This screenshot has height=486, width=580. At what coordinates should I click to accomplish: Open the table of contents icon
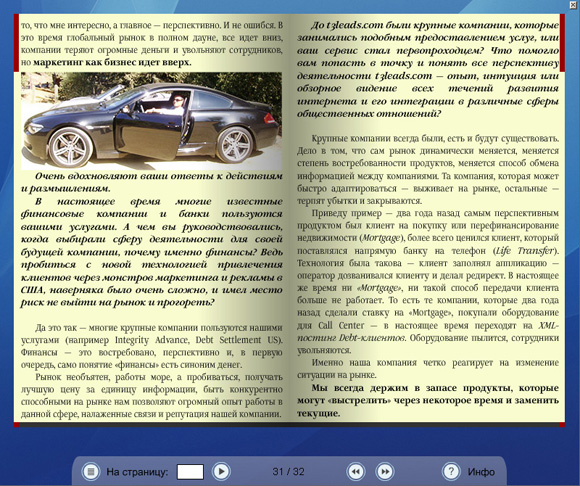coord(91,472)
